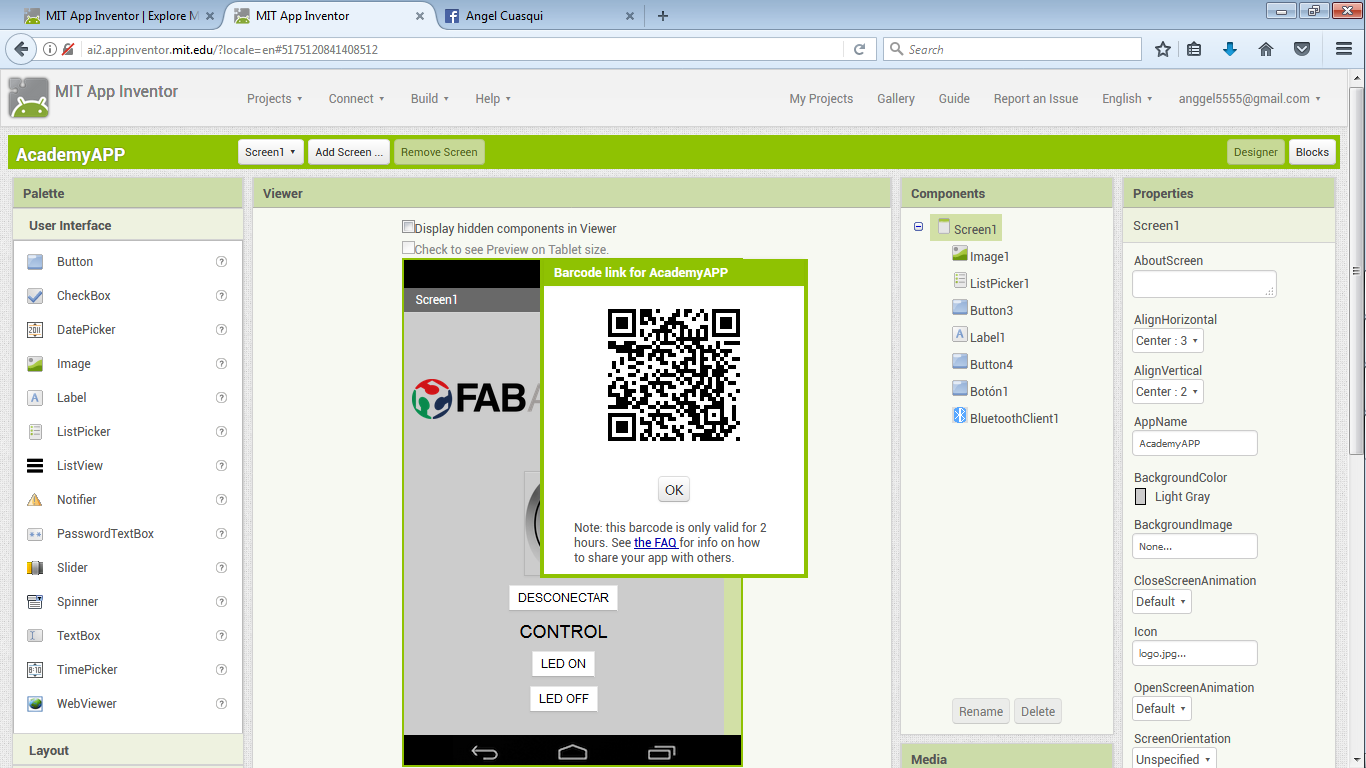The image size is (1366, 768).
Task: Select the Spinner palette icon
Action: tap(35, 602)
